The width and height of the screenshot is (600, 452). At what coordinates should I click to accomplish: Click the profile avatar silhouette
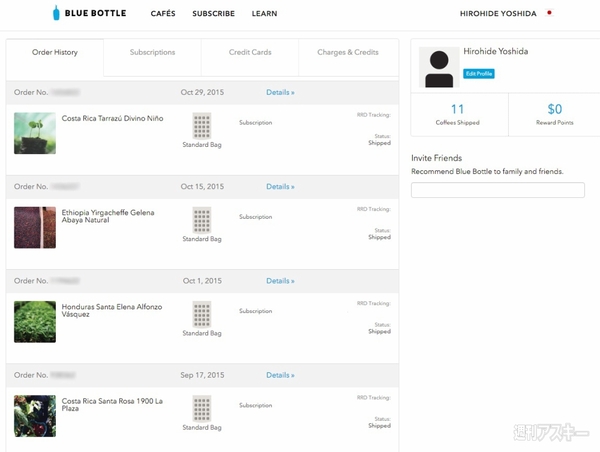click(x=438, y=68)
